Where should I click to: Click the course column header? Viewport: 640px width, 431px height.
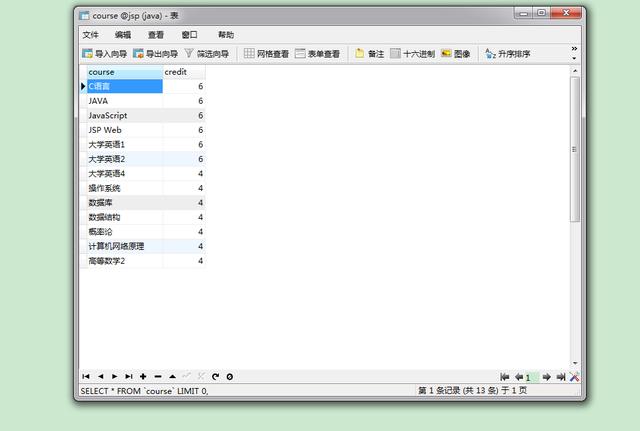124,72
